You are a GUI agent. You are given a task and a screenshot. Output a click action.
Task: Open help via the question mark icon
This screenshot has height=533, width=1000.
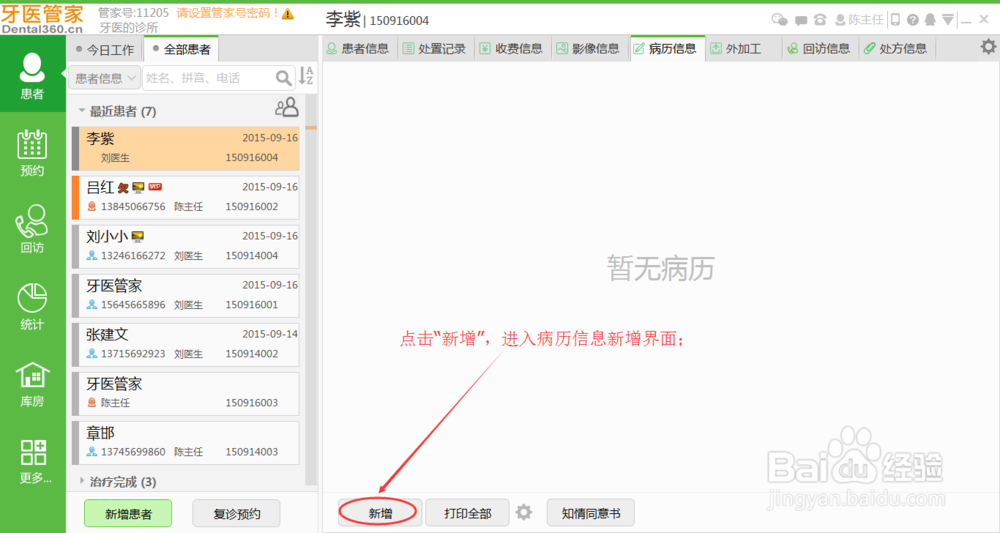coord(913,20)
